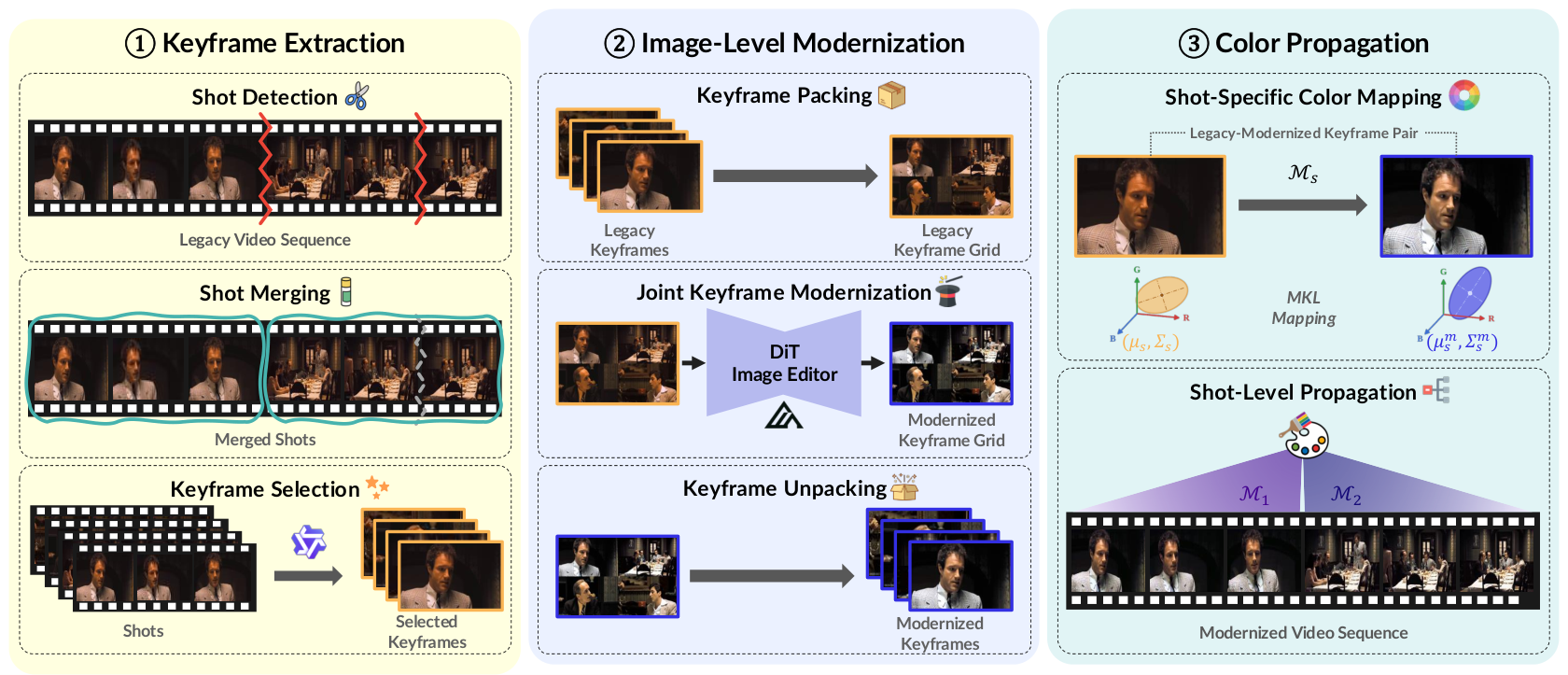Click the "Shot-Level Propagation" title text
Viewport: 1568px width, 675px height.
pos(1303,392)
